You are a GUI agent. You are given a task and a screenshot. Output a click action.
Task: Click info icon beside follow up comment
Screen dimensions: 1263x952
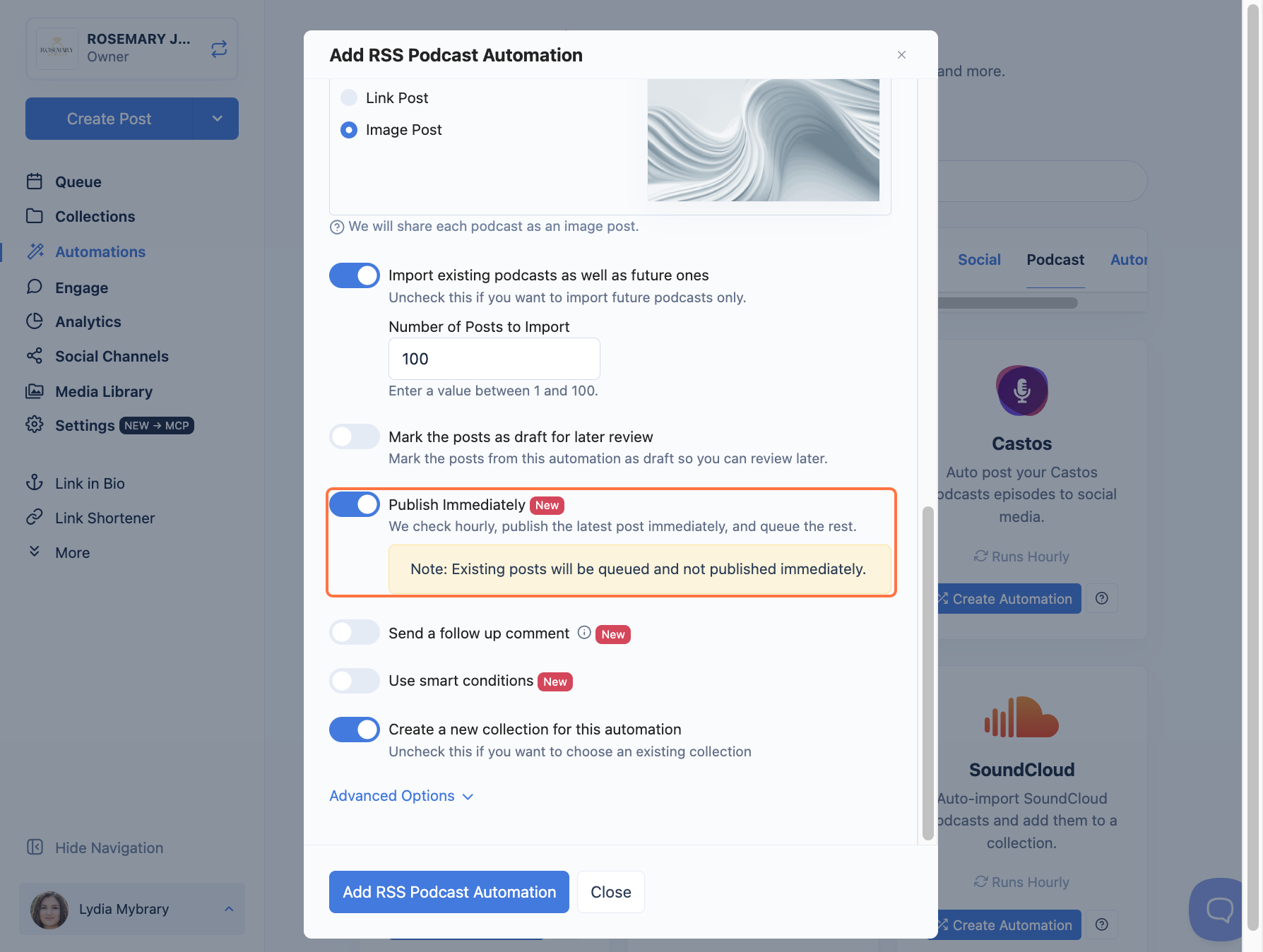(x=584, y=633)
